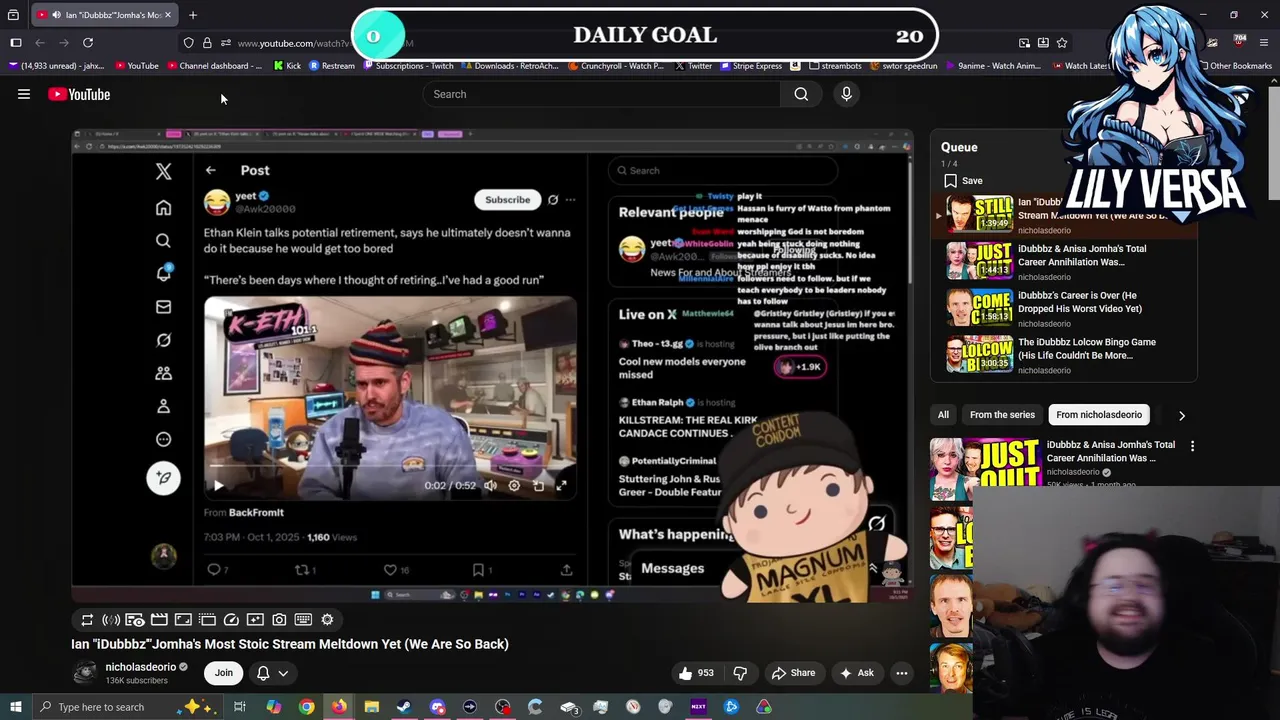Open the Subscriptions - Twitch bookmark

[x=409, y=66]
